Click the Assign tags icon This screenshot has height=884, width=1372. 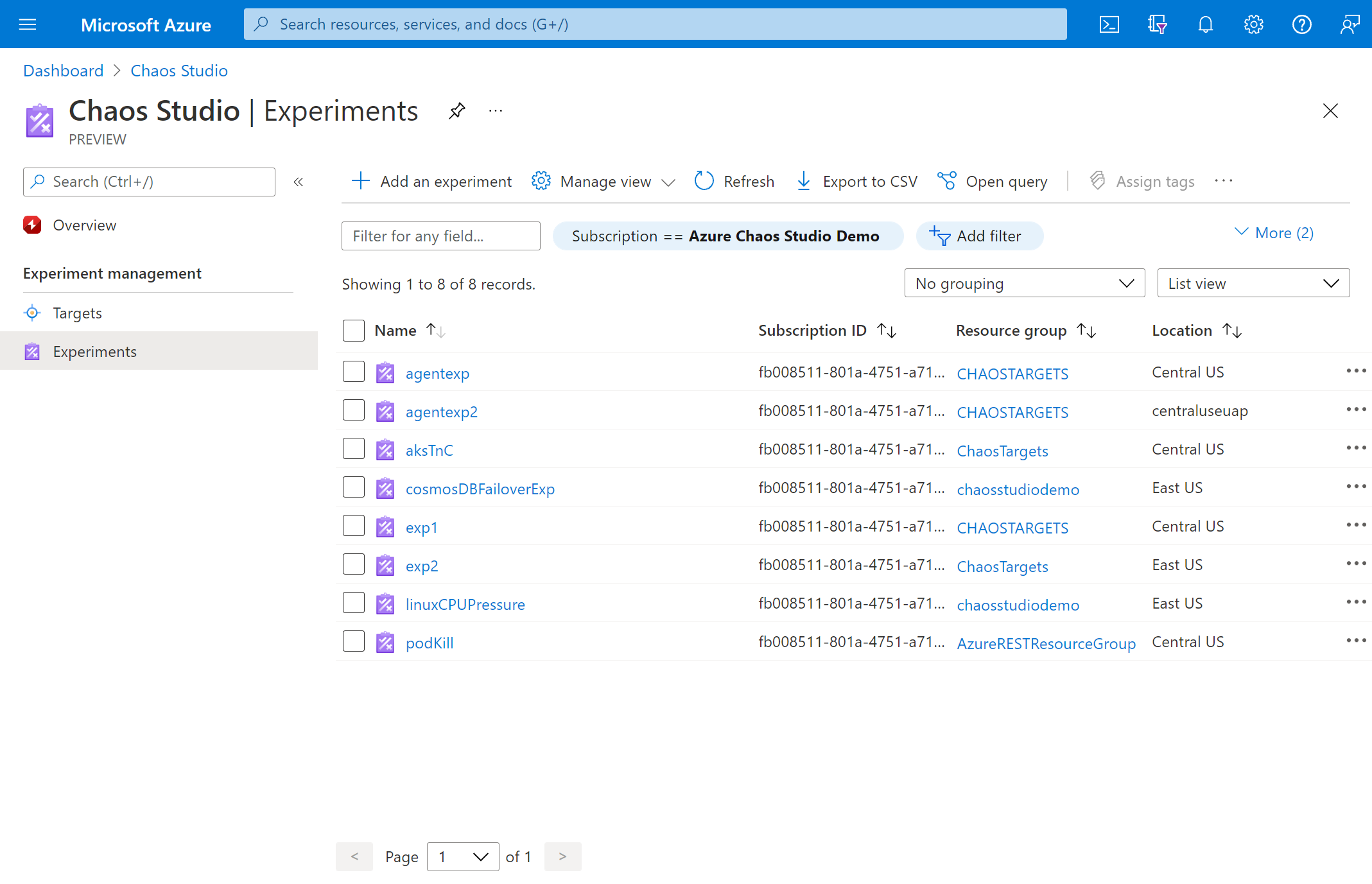pyautogui.click(x=1097, y=180)
